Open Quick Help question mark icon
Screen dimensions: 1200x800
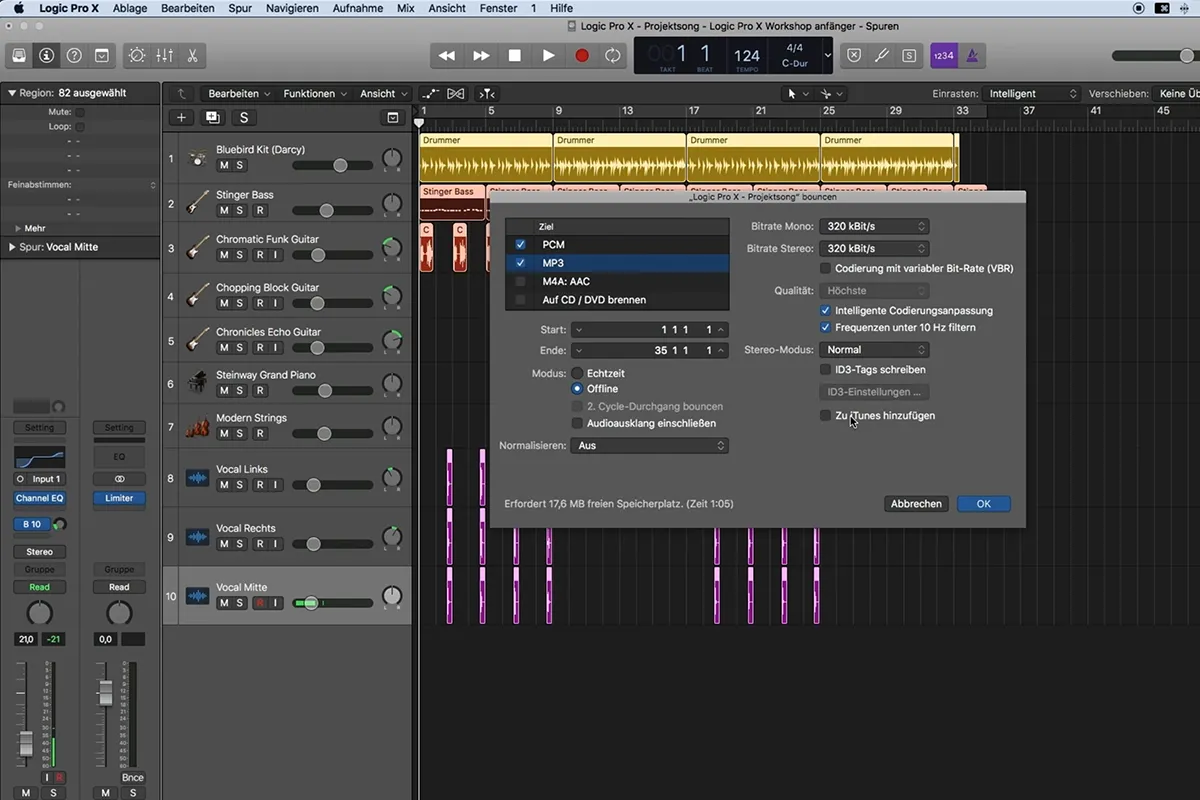pos(74,56)
